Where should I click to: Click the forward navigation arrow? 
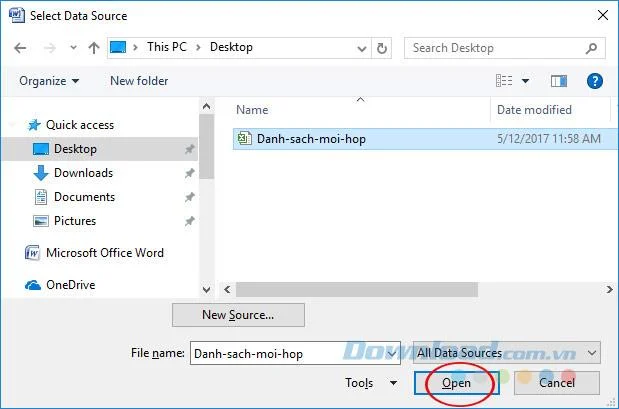click(49, 48)
